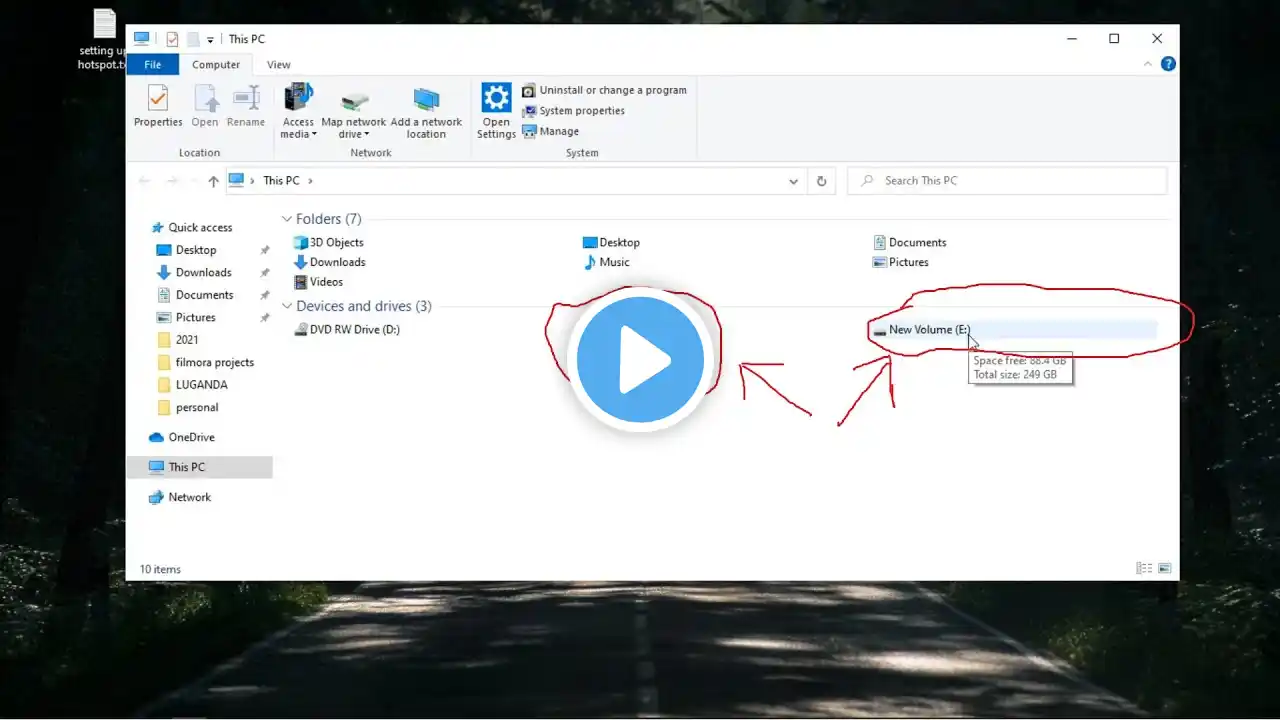Select DVD RW Drive (D:)
Screen dimensions: 1280x720
tap(347, 329)
